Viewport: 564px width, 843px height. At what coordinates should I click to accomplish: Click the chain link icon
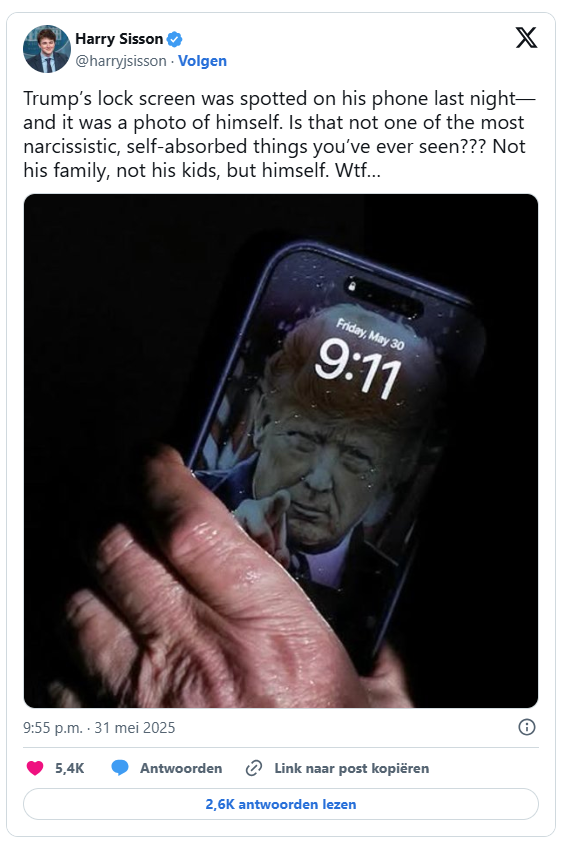[254, 768]
